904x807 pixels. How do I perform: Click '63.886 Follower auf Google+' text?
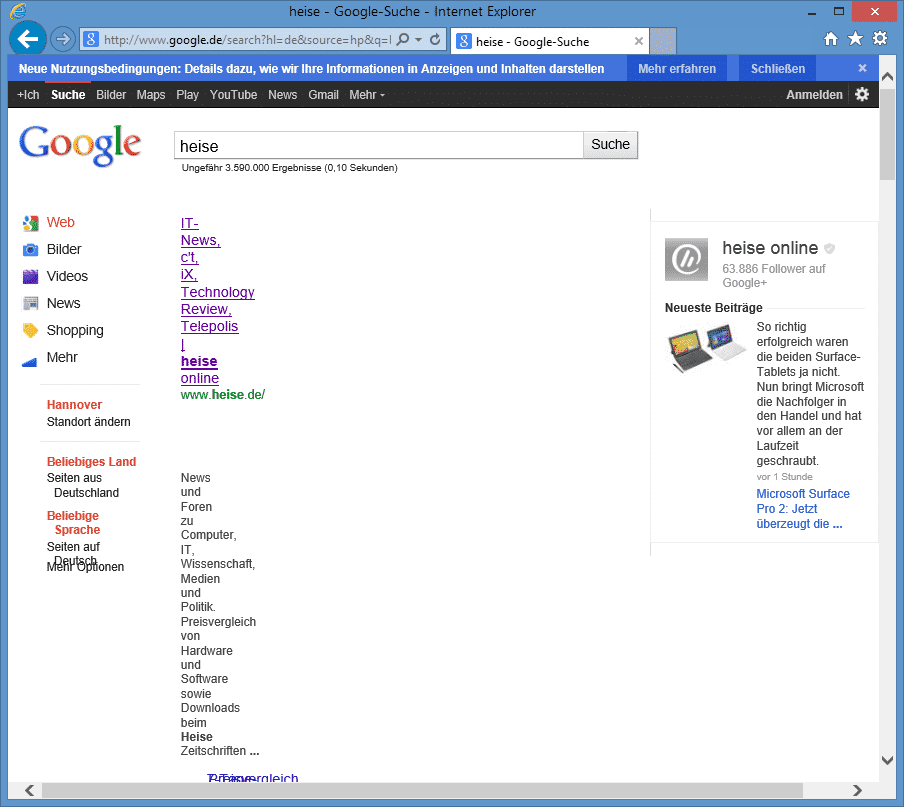774,276
